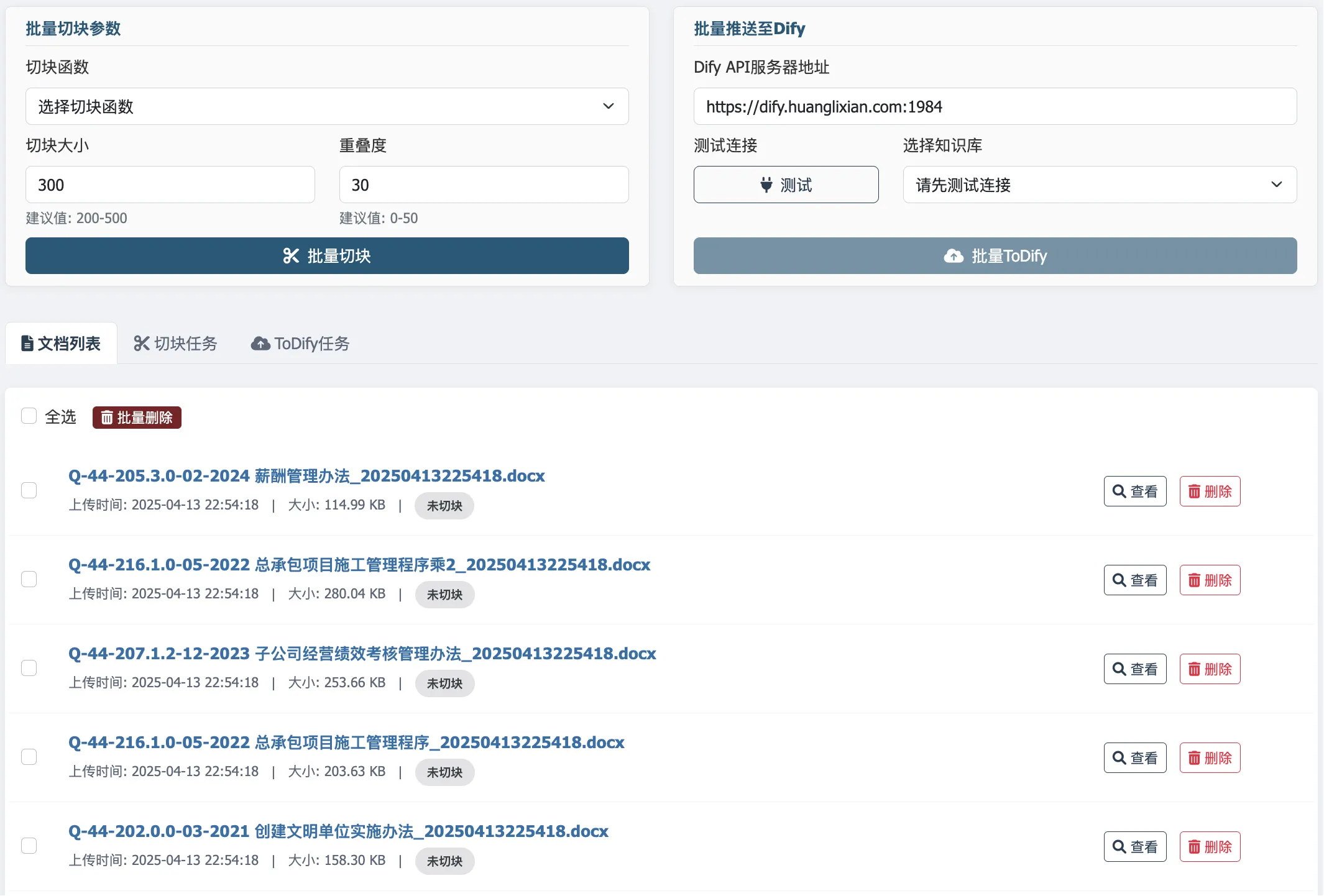Click 未切块 badge on 创建文明单位实施办法 row
The height and width of the screenshot is (896, 1324).
(x=444, y=861)
